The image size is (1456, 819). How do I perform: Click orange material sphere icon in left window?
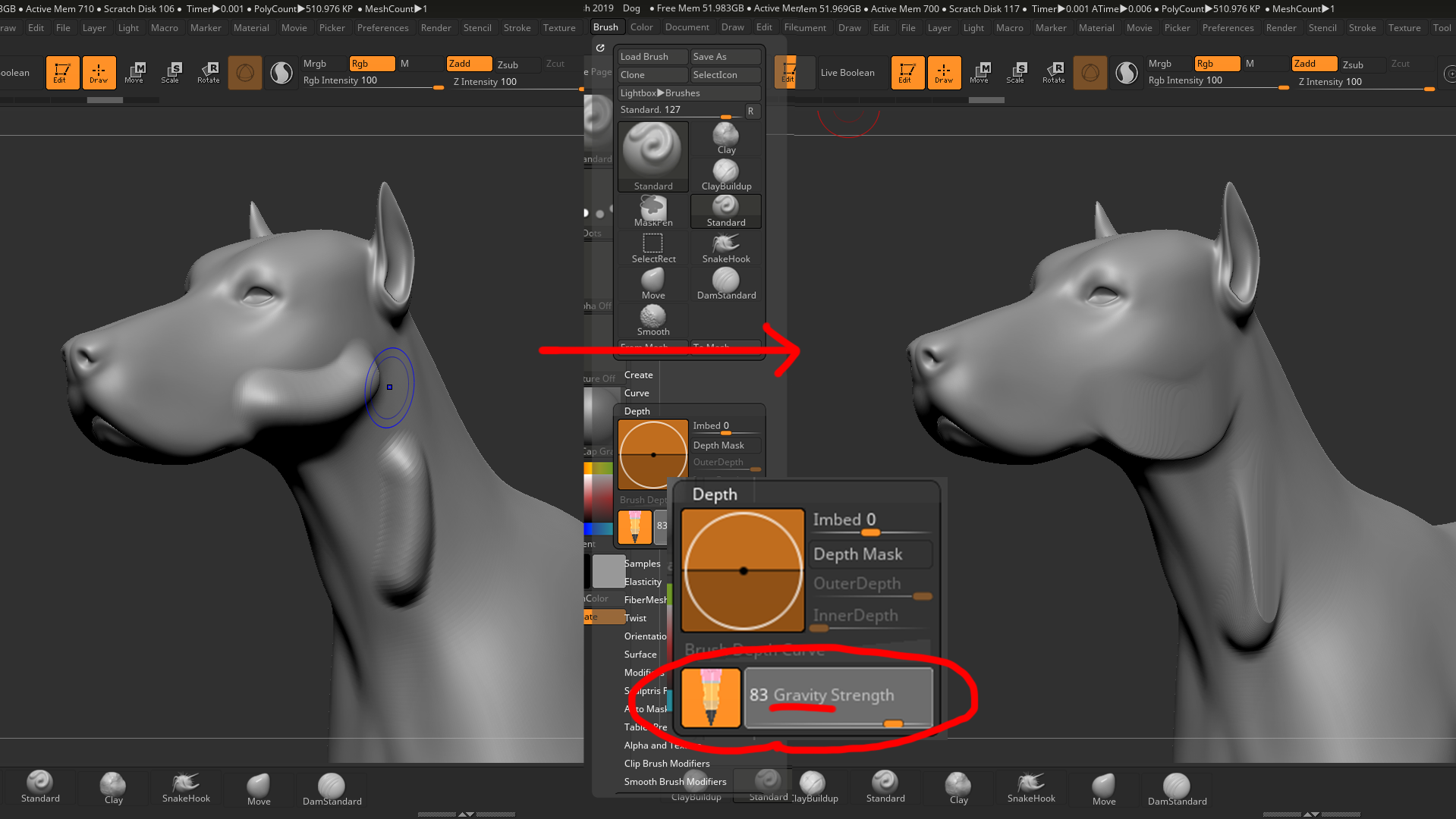click(x=244, y=73)
